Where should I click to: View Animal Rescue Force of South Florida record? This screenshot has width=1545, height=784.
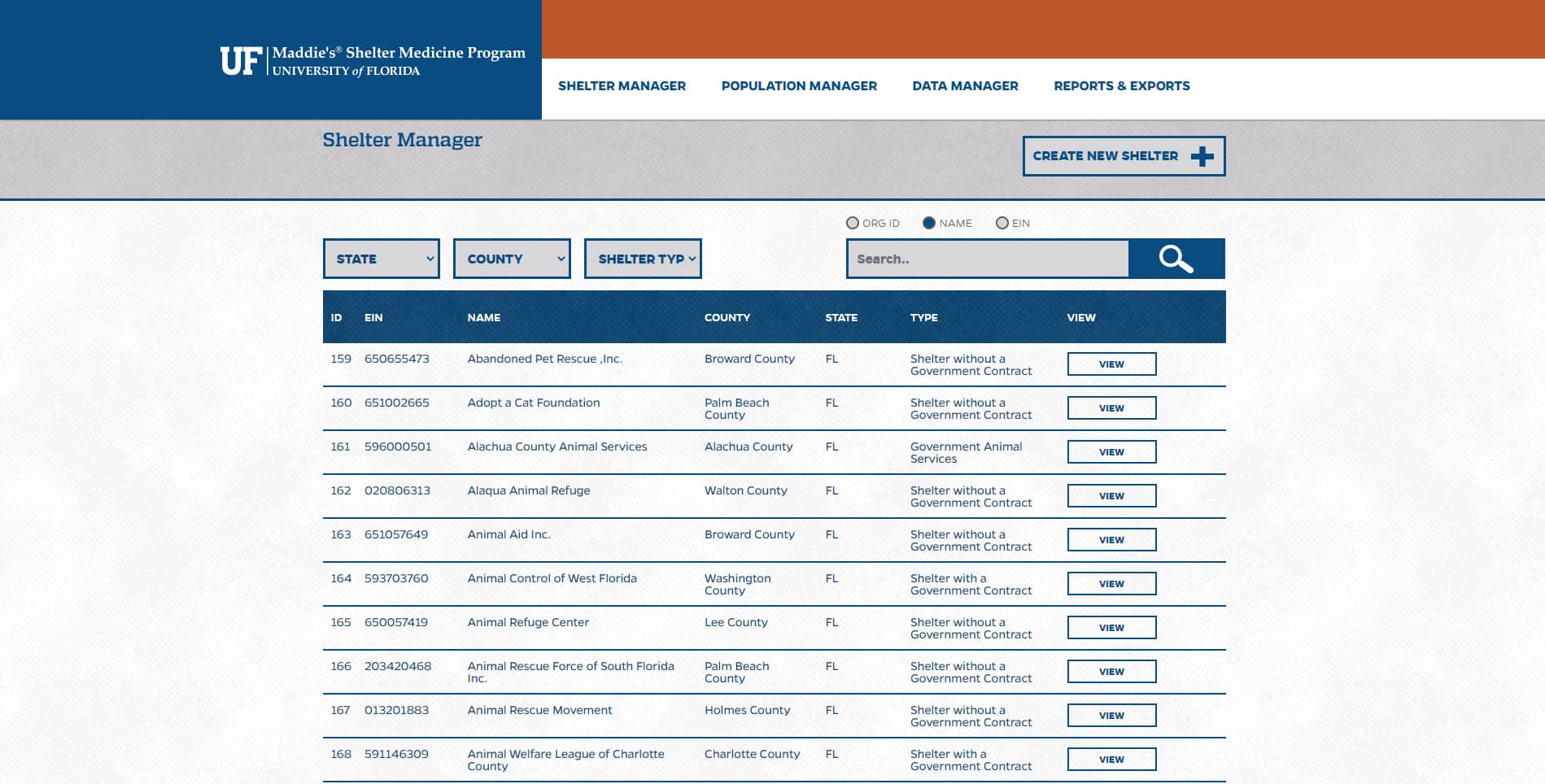tap(1111, 671)
